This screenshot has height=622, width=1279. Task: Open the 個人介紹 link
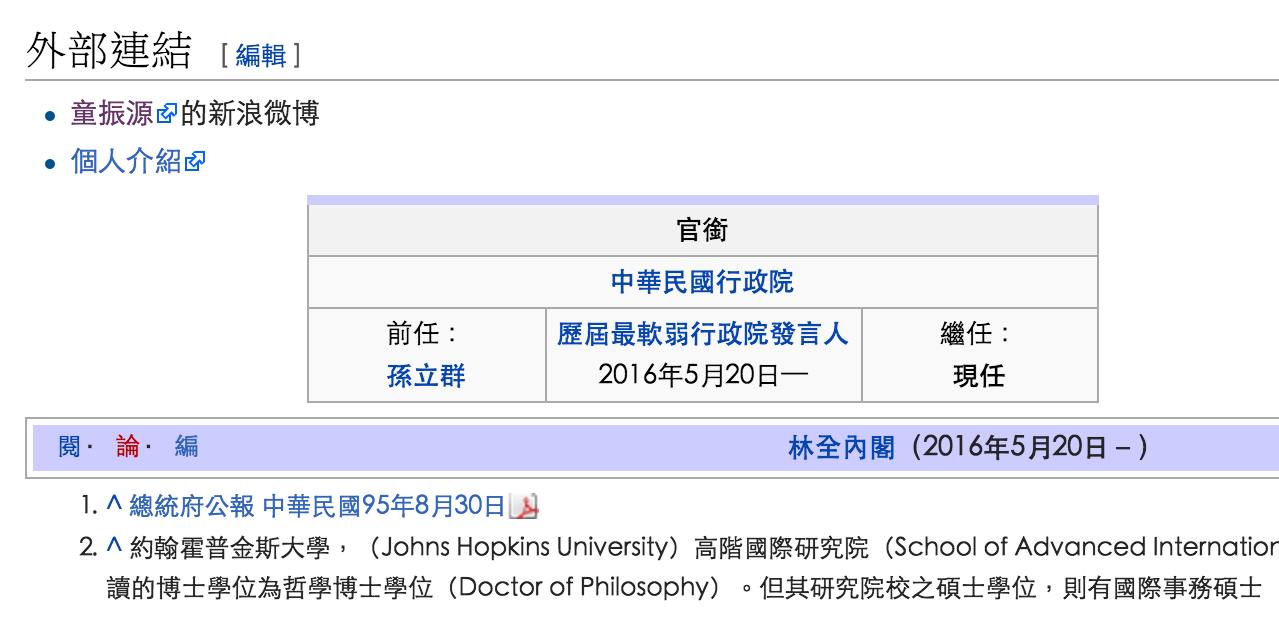pos(125,160)
